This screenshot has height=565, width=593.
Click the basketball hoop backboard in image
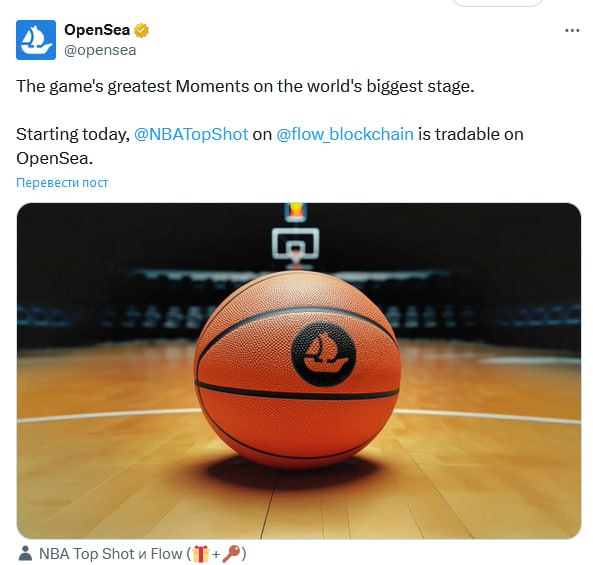tap(296, 244)
